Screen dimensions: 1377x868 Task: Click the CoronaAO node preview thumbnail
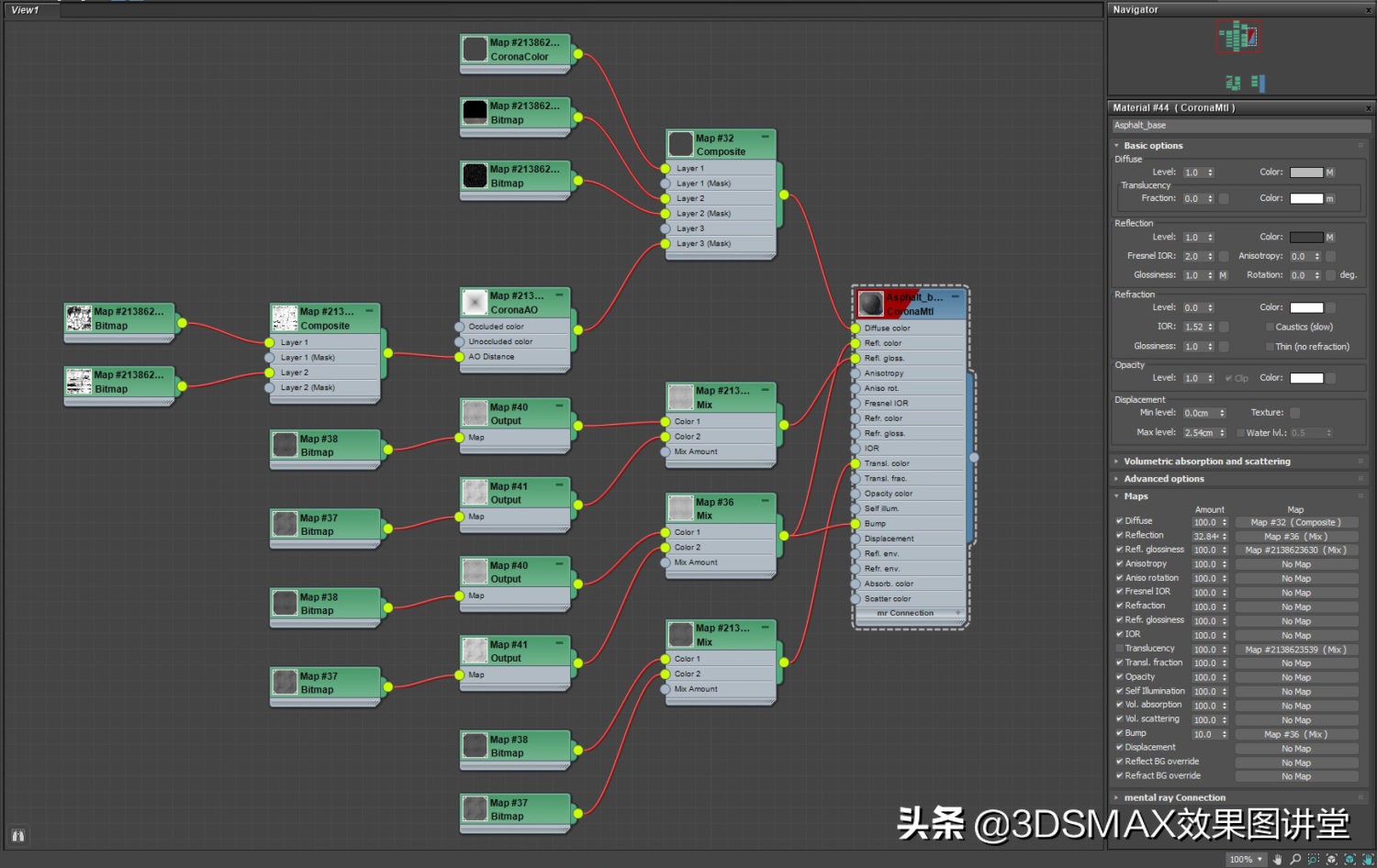[x=475, y=302]
